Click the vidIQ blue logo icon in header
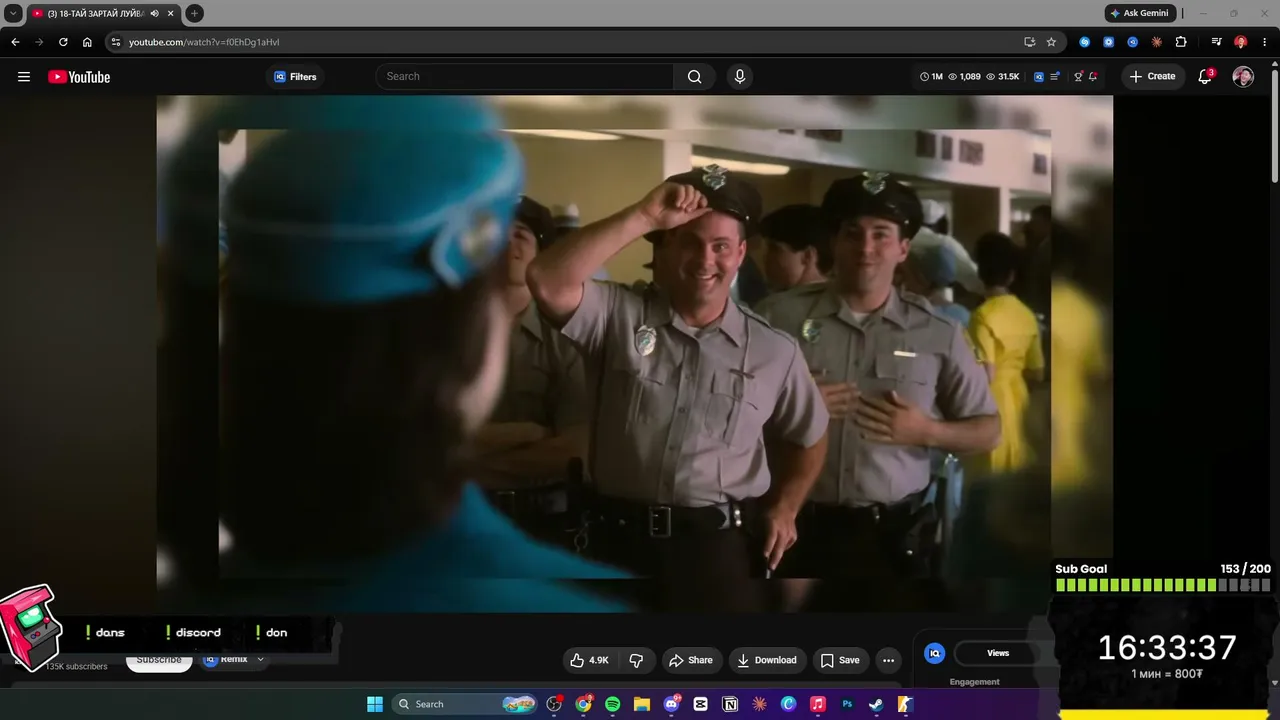 [1039, 77]
